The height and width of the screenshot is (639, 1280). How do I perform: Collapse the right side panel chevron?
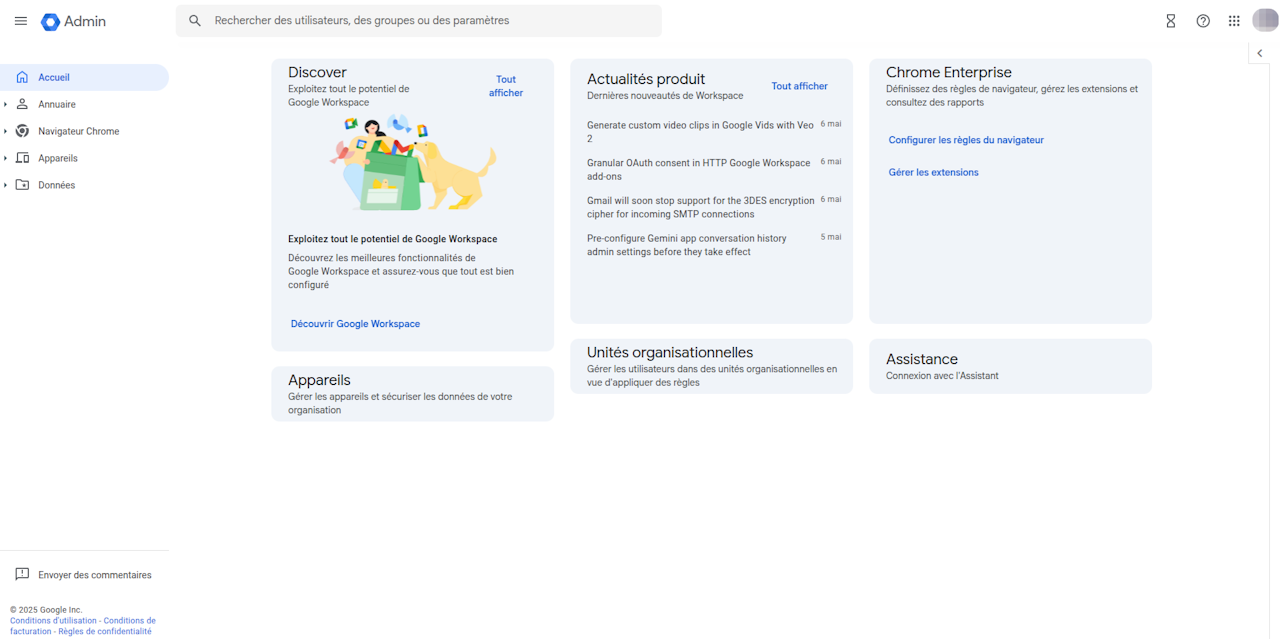click(x=1260, y=53)
